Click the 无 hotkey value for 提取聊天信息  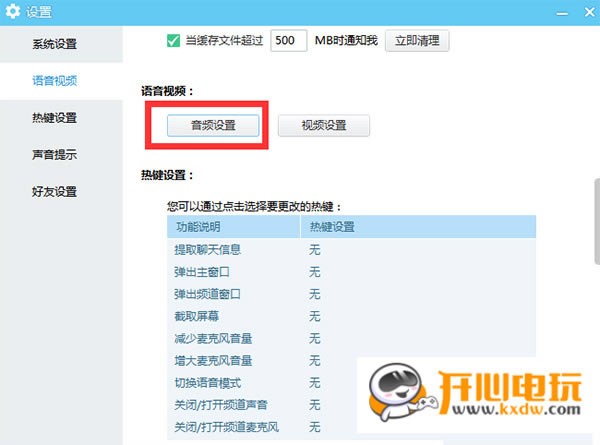pyautogui.click(x=315, y=250)
